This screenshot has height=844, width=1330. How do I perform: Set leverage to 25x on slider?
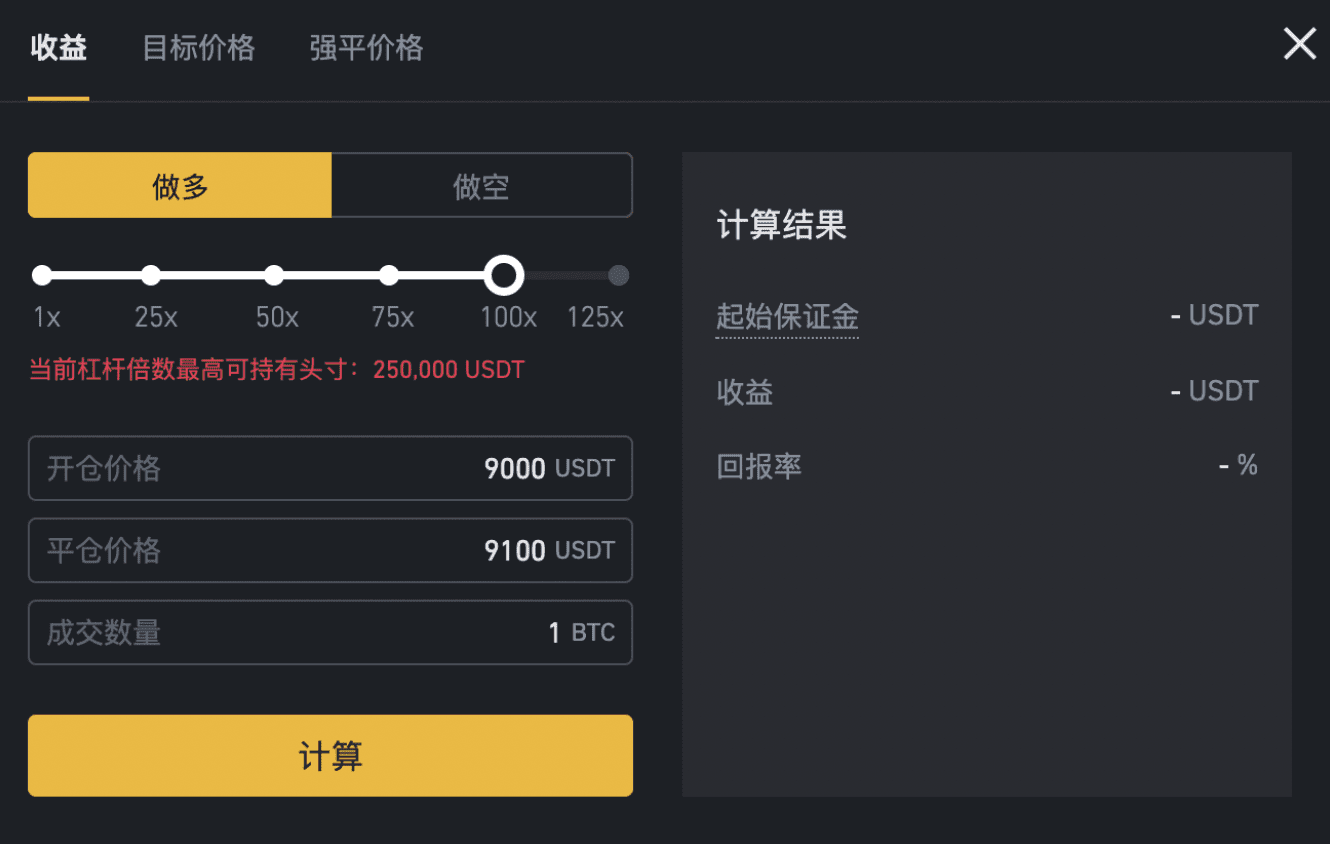tap(152, 275)
